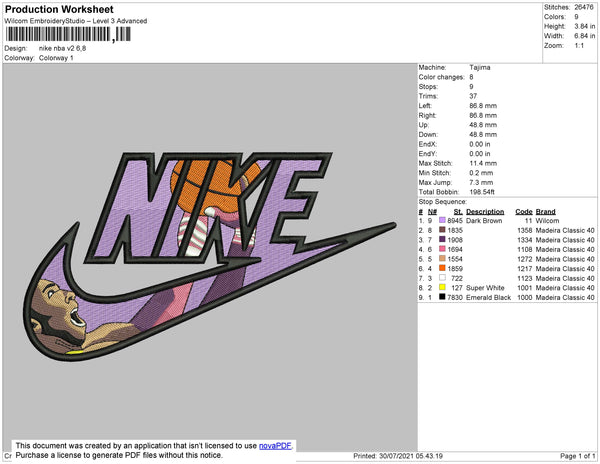This screenshot has height=464, width=600.
Task: Click thread code 1358
Action: click(525, 230)
